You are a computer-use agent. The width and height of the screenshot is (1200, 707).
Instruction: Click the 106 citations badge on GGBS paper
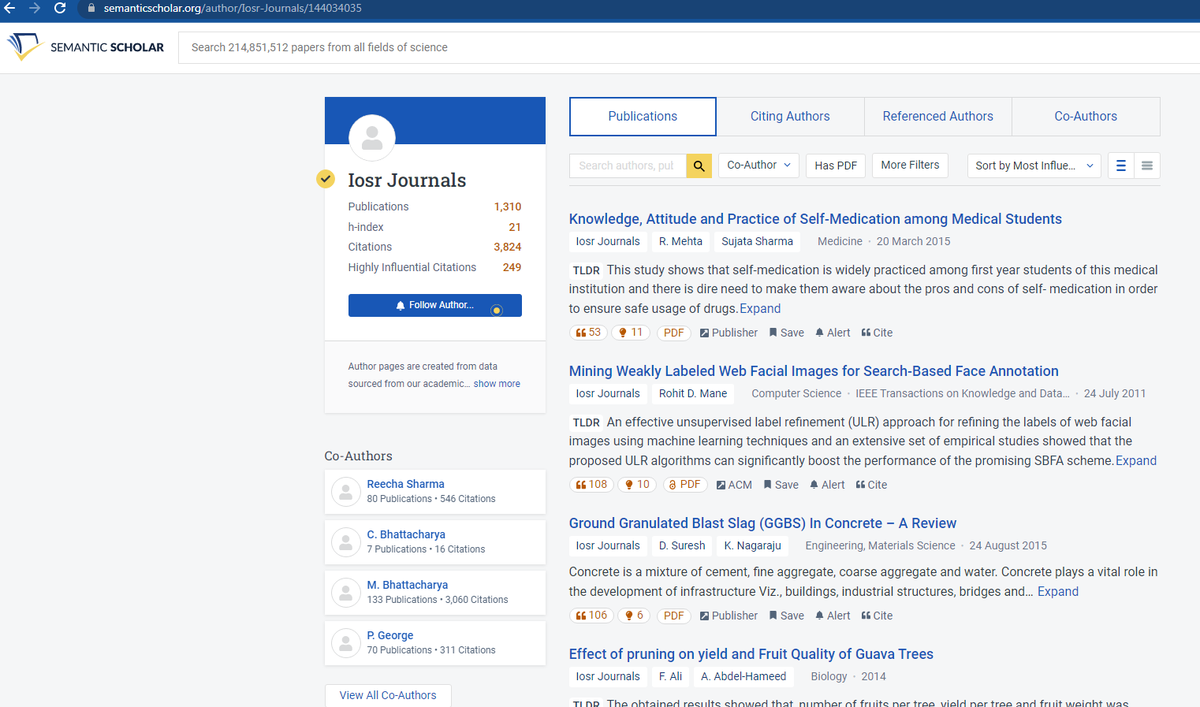592,615
